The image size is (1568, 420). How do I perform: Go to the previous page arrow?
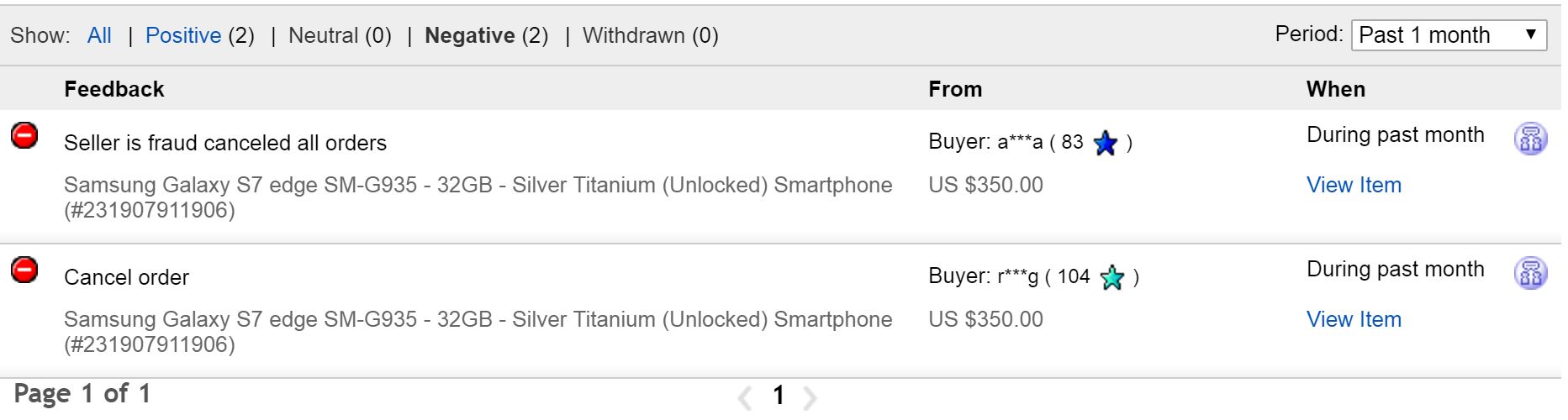pyautogui.click(x=745, y=397)
